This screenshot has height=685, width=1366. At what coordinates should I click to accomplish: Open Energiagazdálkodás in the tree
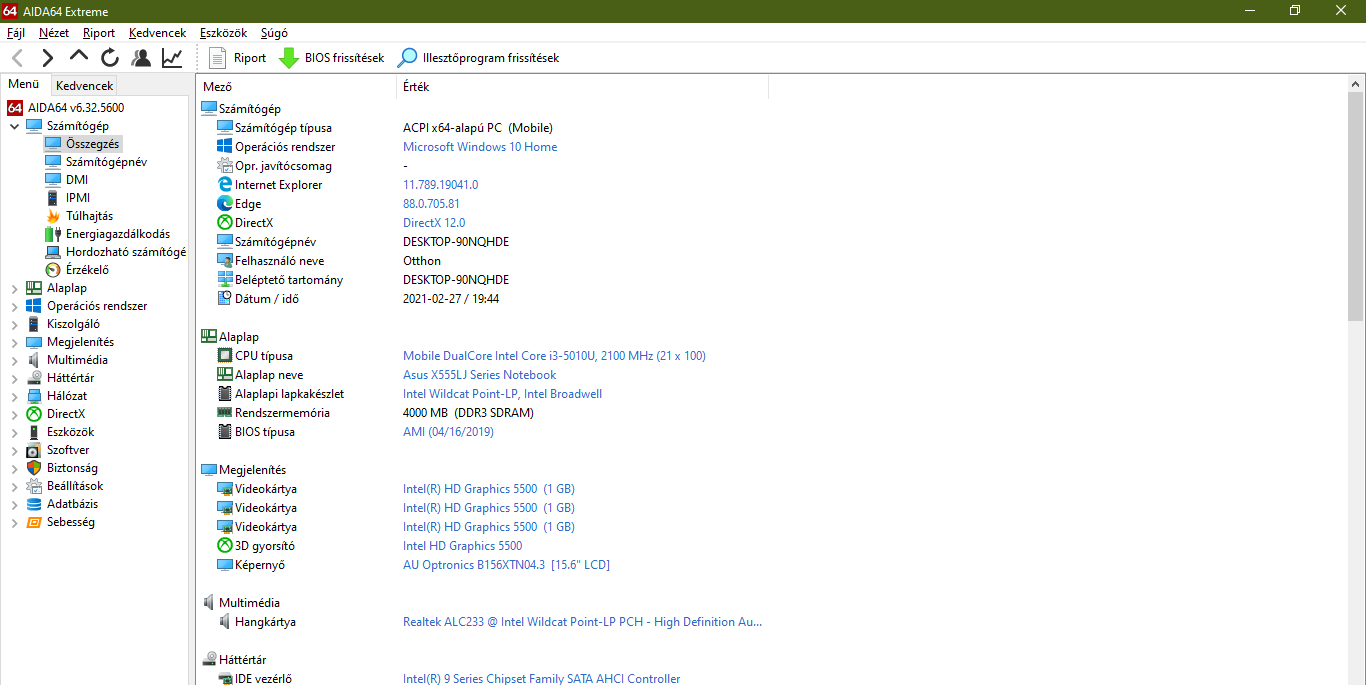[x=118, y=234]
